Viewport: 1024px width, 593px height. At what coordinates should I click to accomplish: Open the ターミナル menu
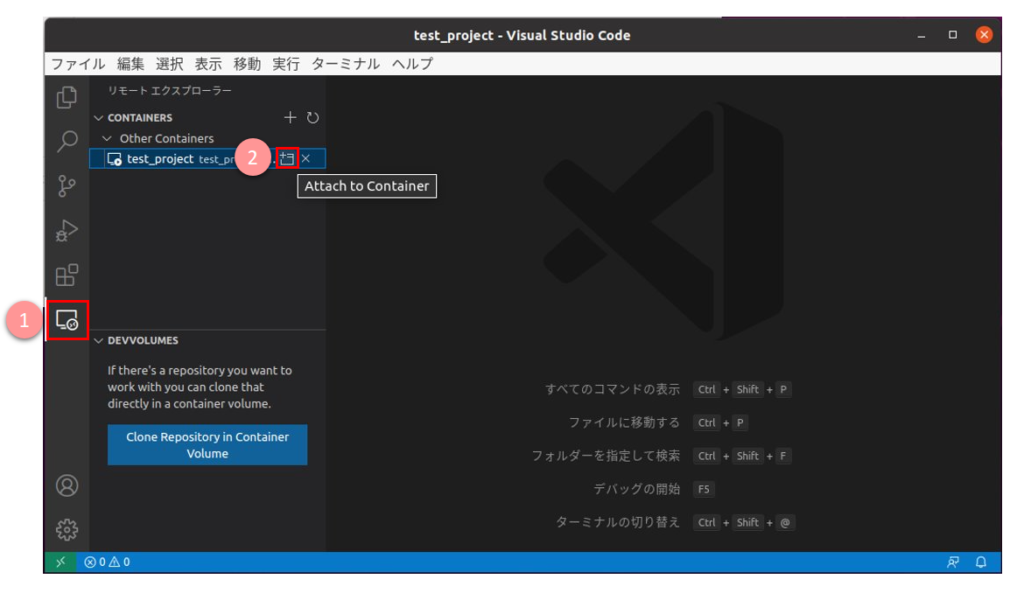[344, 62]
